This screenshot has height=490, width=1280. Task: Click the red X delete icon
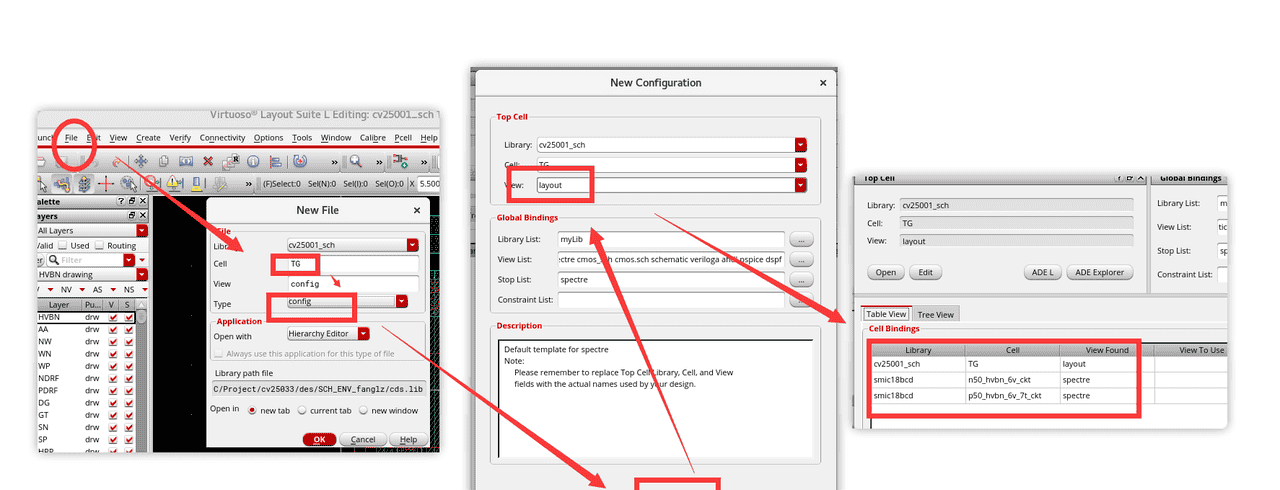(x=208, y=161)
